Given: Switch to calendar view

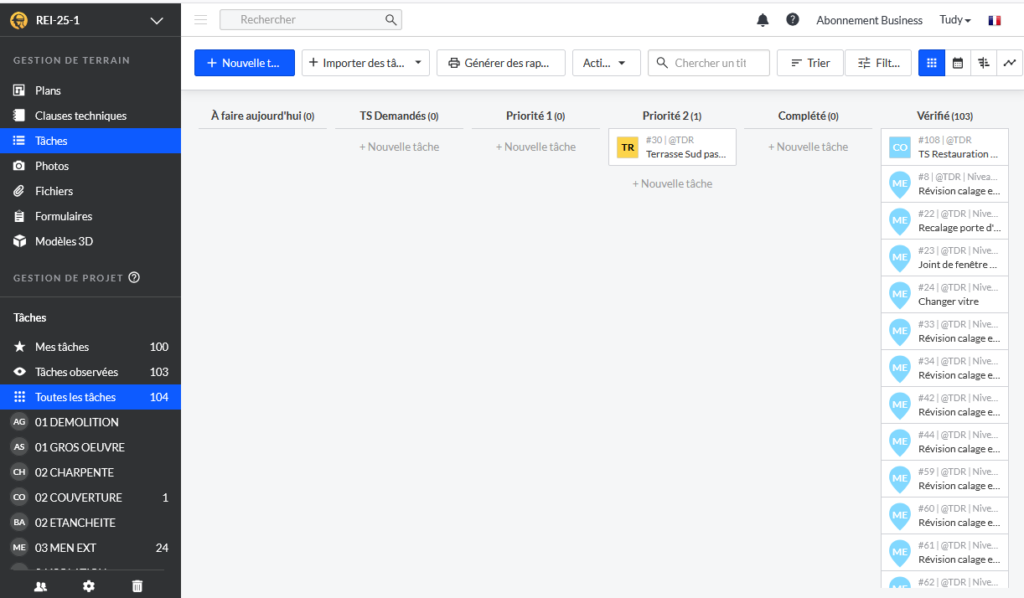Looking at the screenshot, I should coord(957,63).
